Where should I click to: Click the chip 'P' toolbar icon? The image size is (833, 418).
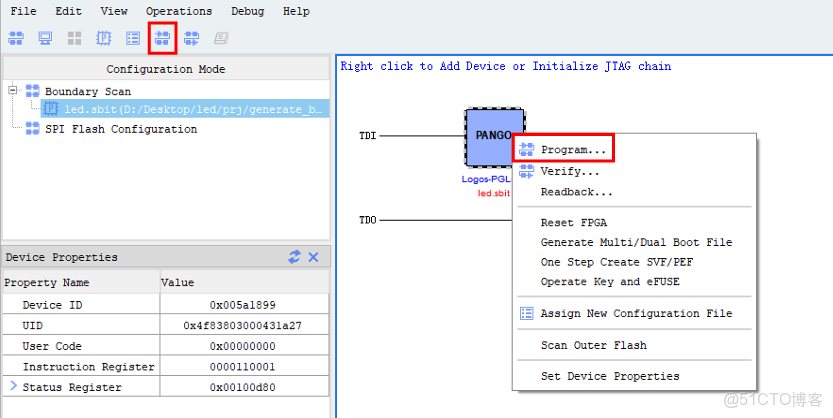[x=104, y=38]
